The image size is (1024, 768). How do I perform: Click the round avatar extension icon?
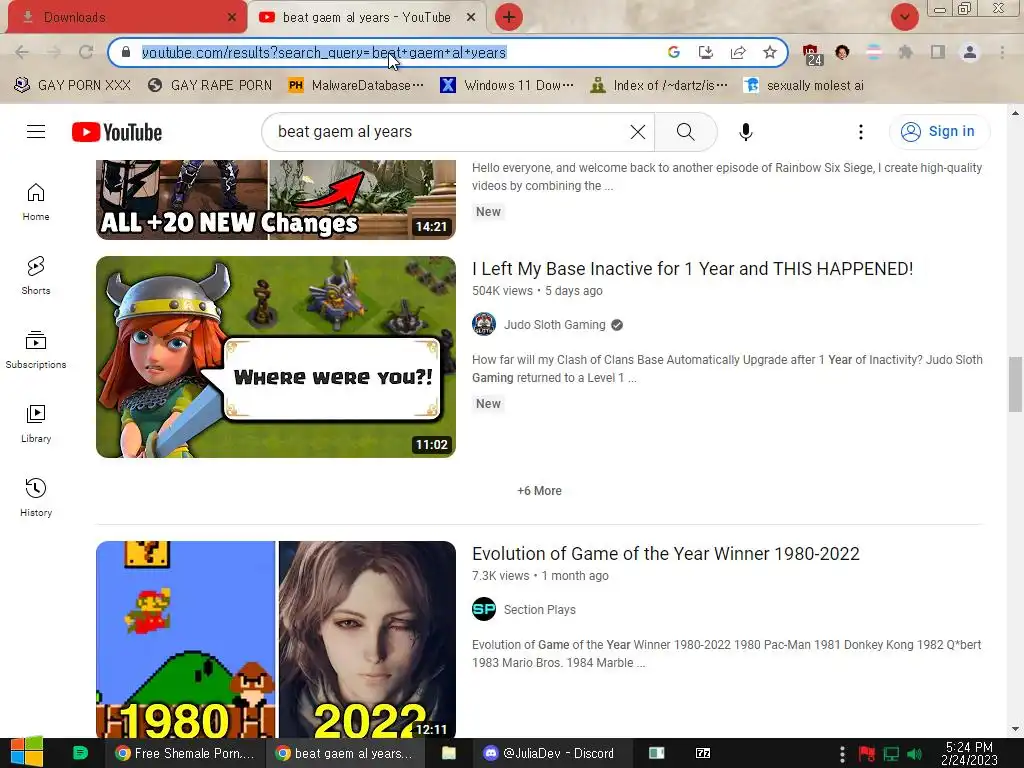pyautogui.click(x=842, y=52)
